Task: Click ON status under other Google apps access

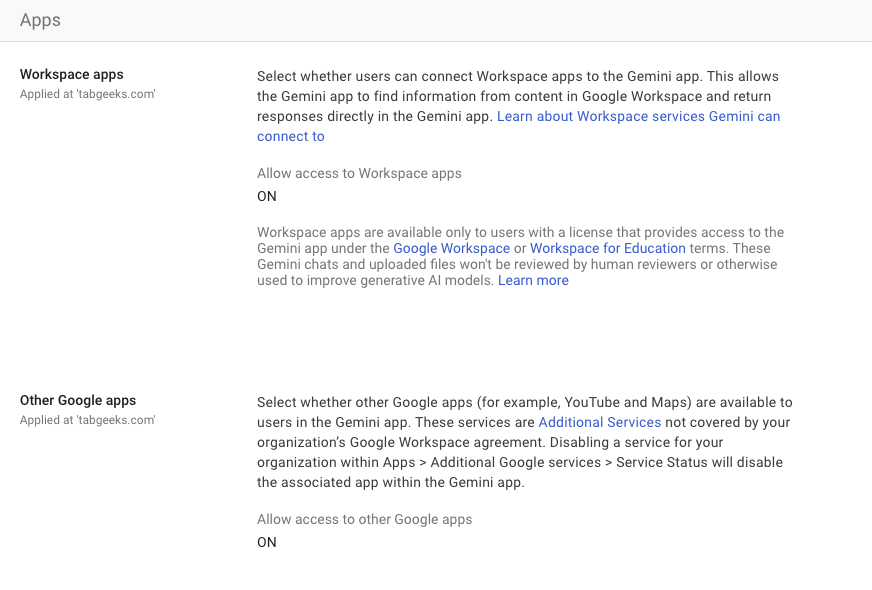Action: (x=266, y=542)
